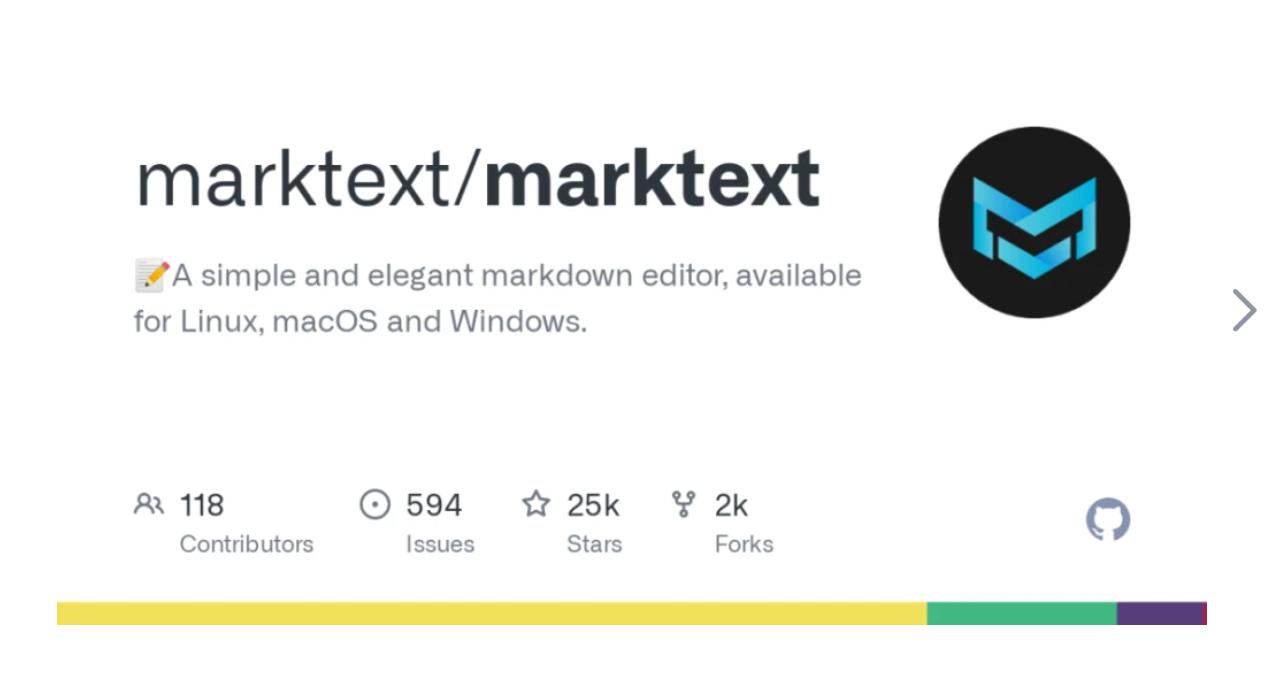This screenshot has height=676, width=1269.
Task: Click the contributors people icon
Action: 148,504
